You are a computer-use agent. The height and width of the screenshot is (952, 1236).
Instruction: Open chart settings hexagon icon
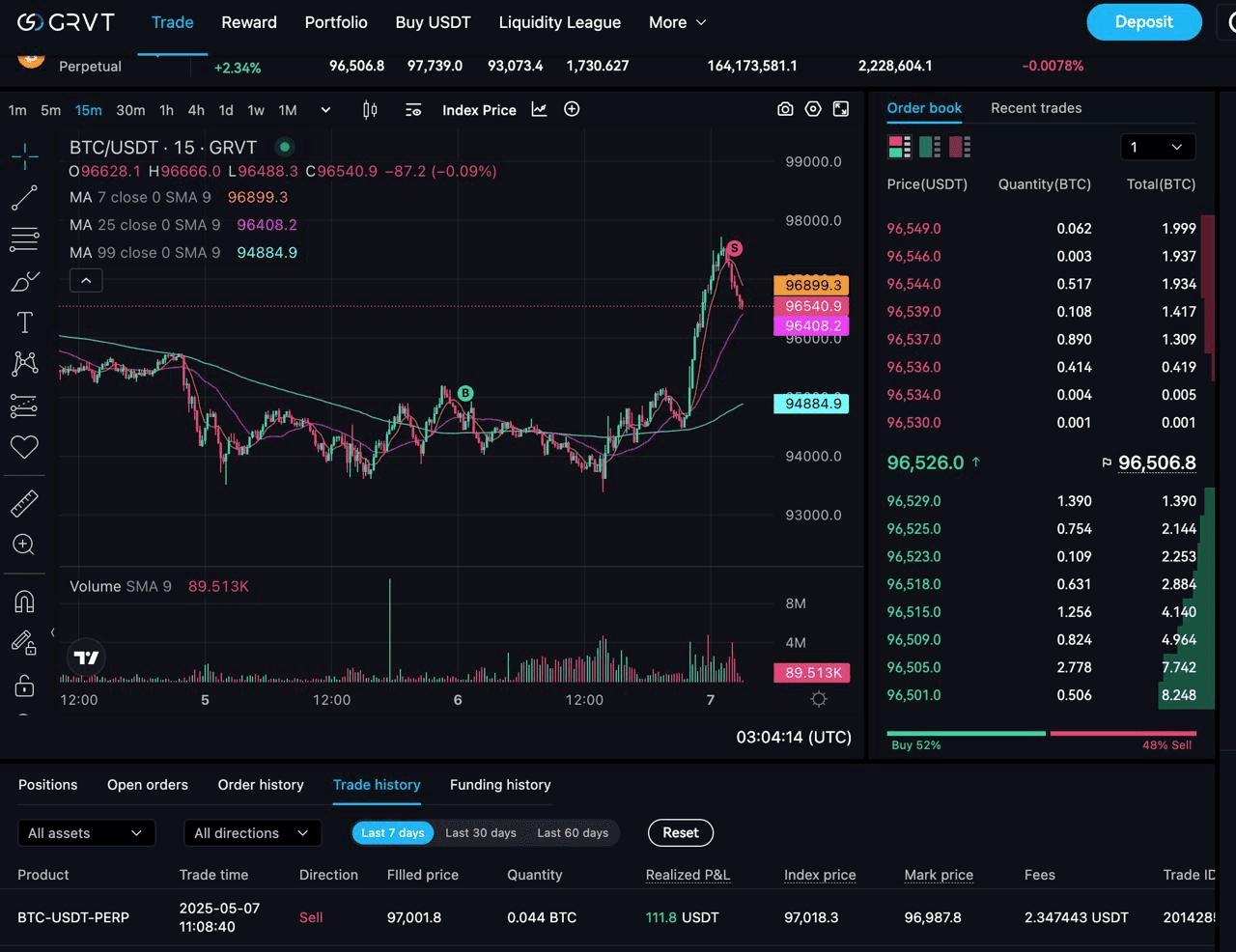(813, 109)
